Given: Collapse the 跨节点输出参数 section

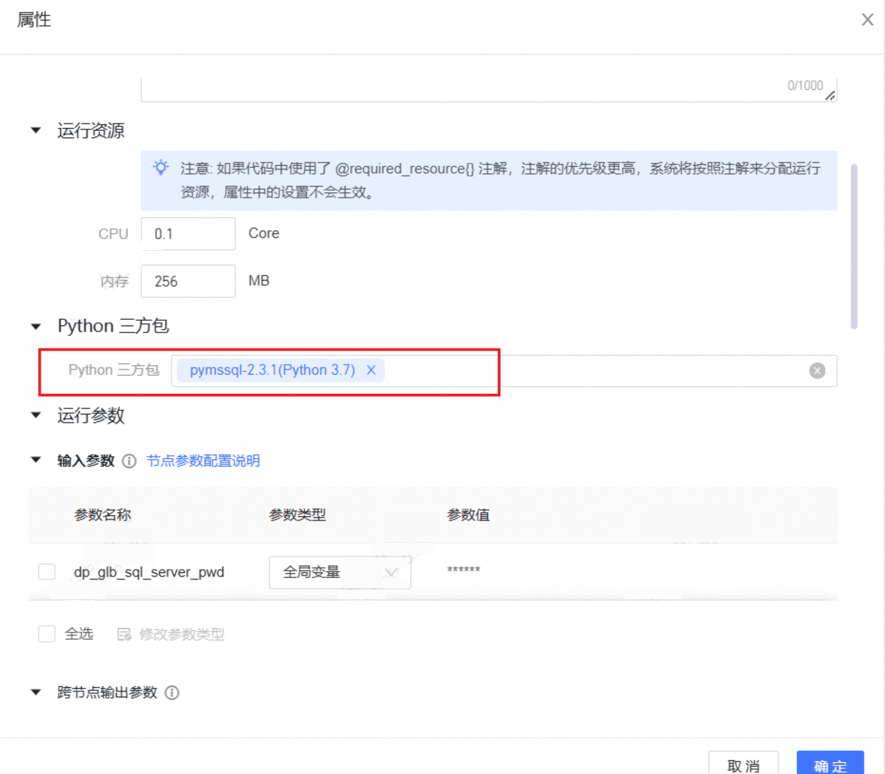Looking at the screenshot, I should (36, 692).
